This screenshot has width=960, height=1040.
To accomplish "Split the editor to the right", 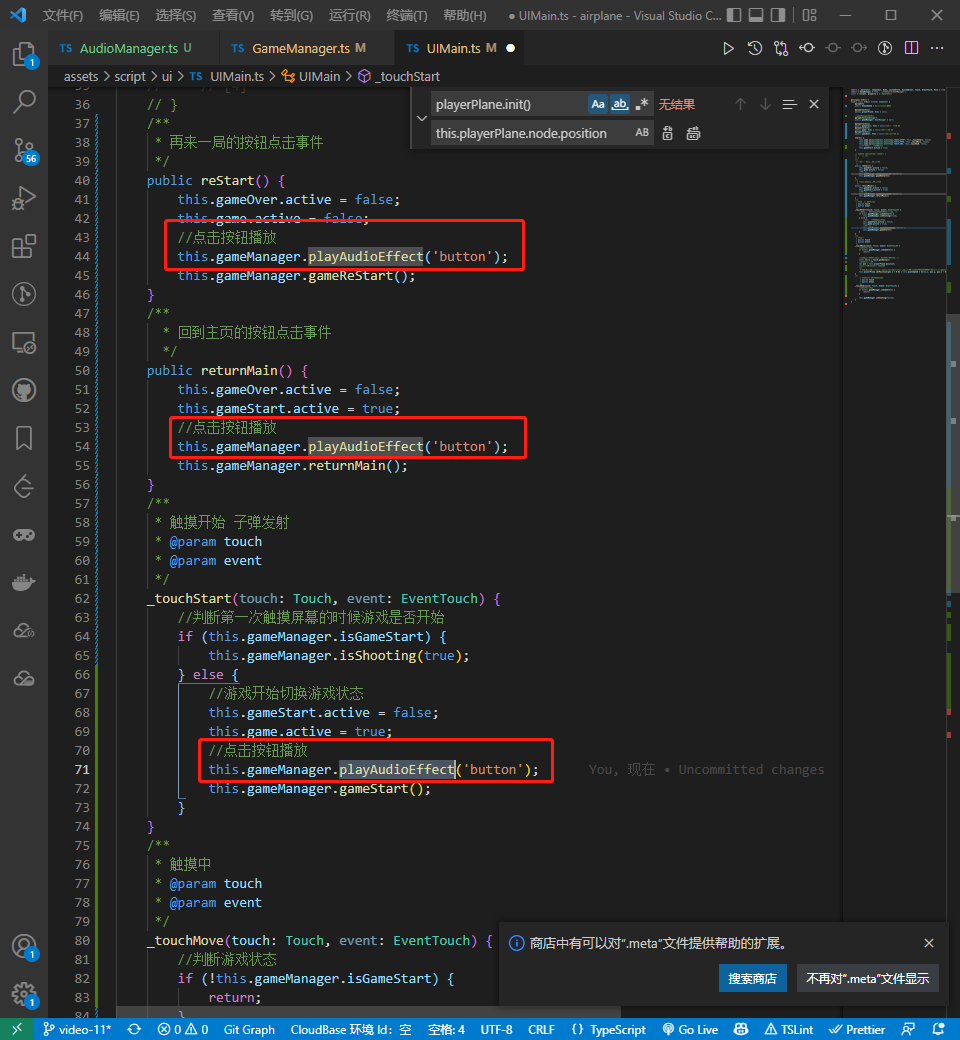I will coord(912,48).
